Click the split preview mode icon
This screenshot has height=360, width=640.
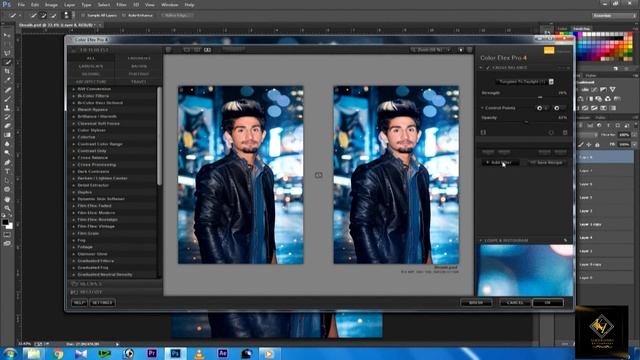point(197,50)
